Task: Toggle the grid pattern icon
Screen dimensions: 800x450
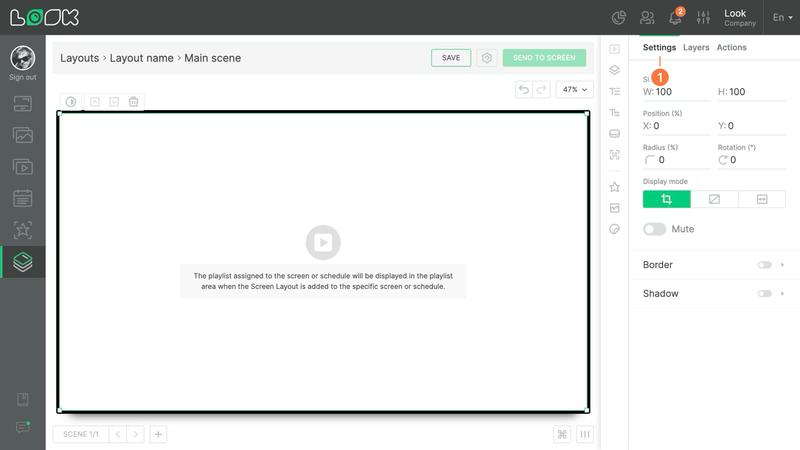Action: pyautogui.click(x=562, y=434)
